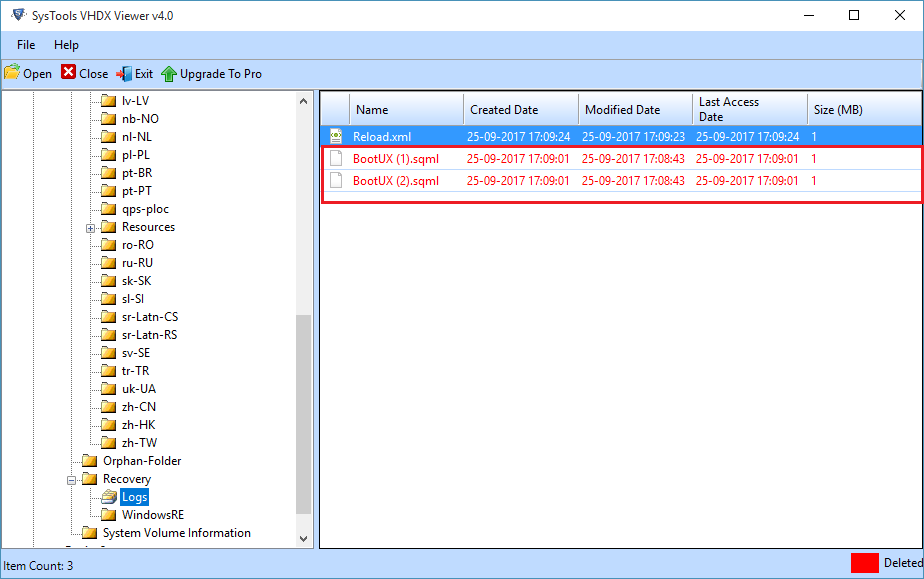Click the red Deleted legend swatch

point(864,563)
